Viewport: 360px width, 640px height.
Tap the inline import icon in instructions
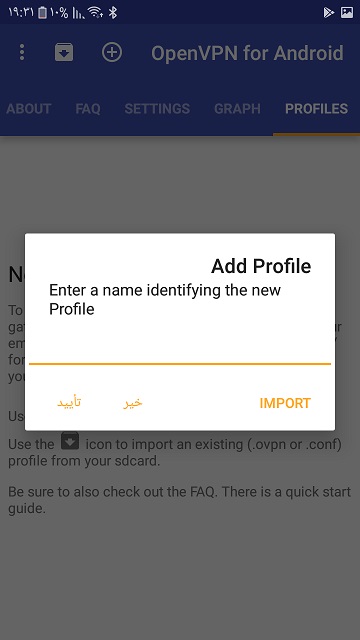[70, 441]
